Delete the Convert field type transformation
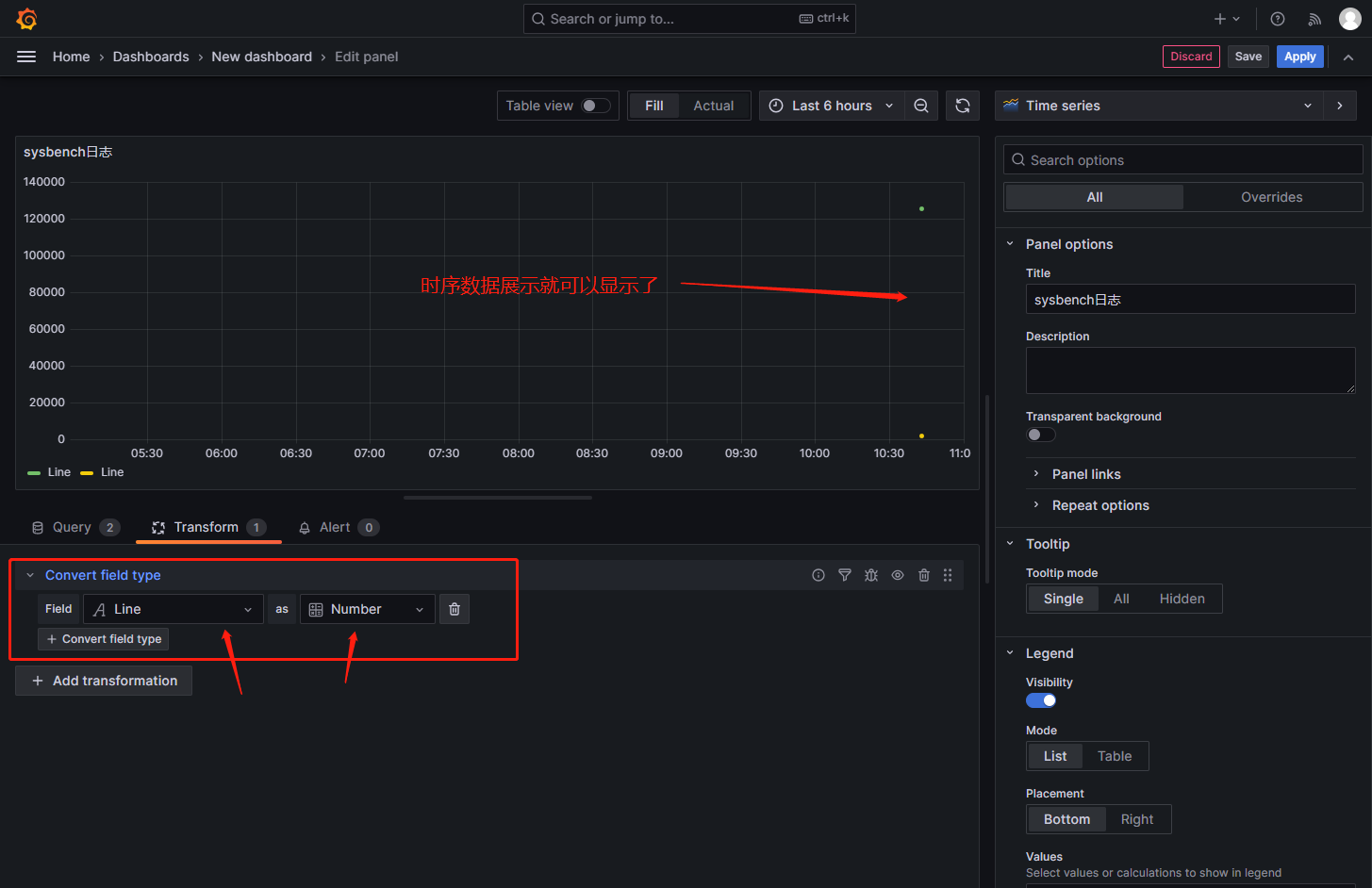The height and width of the screenshot is (888, 1372). (924, 575)
